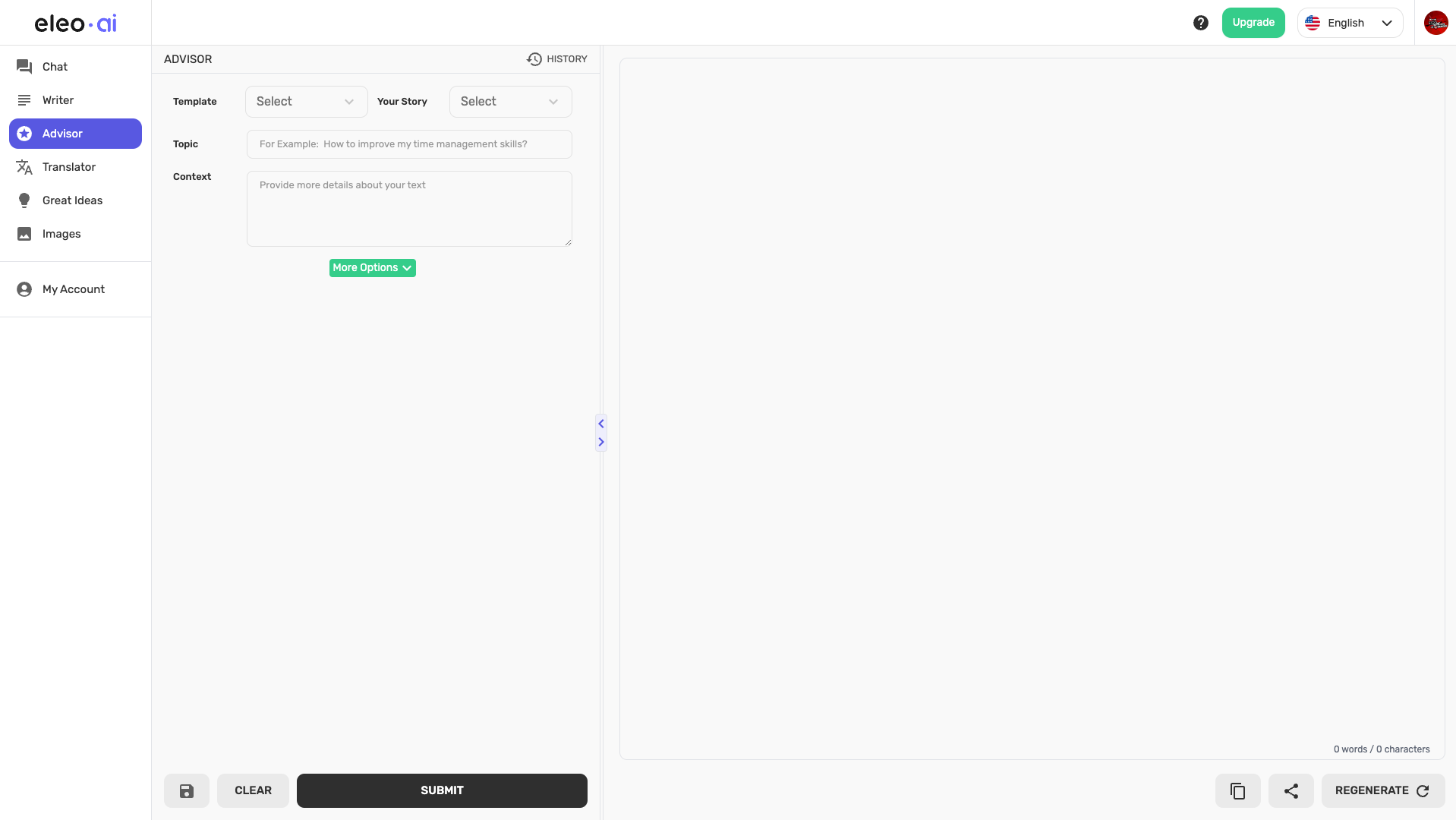Select the Writer tool
The height and width of the screenshot is (820, 1456).
(58, 99)
